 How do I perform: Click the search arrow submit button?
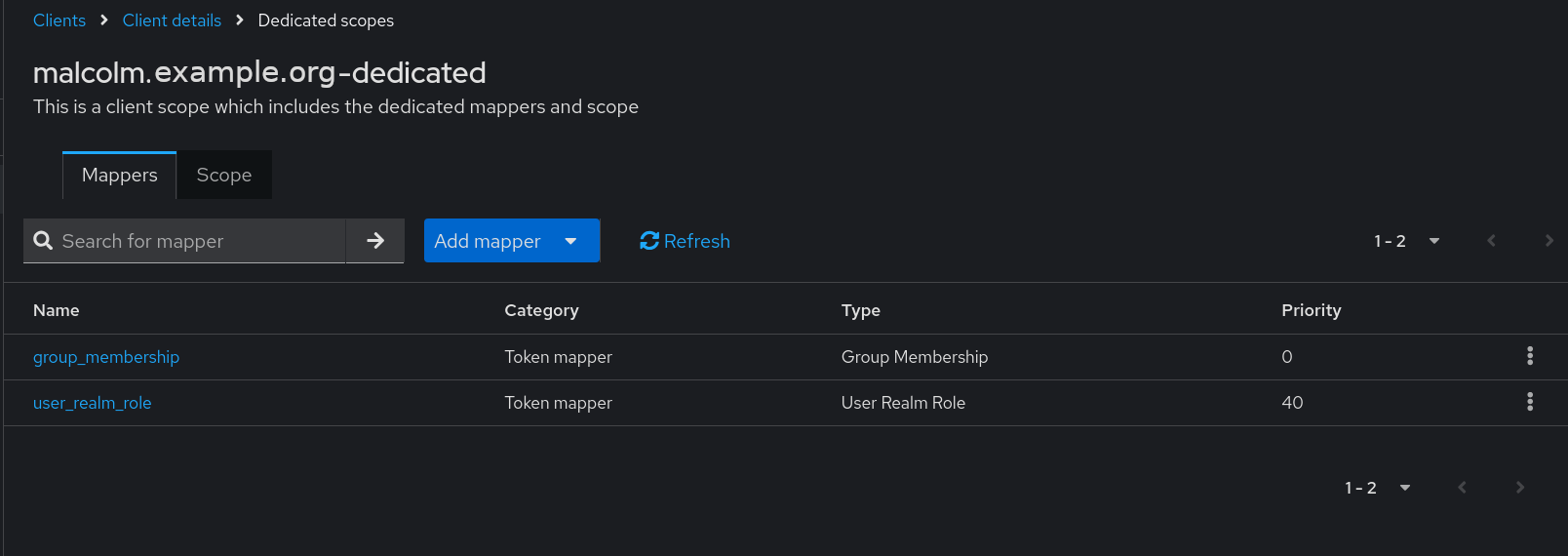pos(375,241)
